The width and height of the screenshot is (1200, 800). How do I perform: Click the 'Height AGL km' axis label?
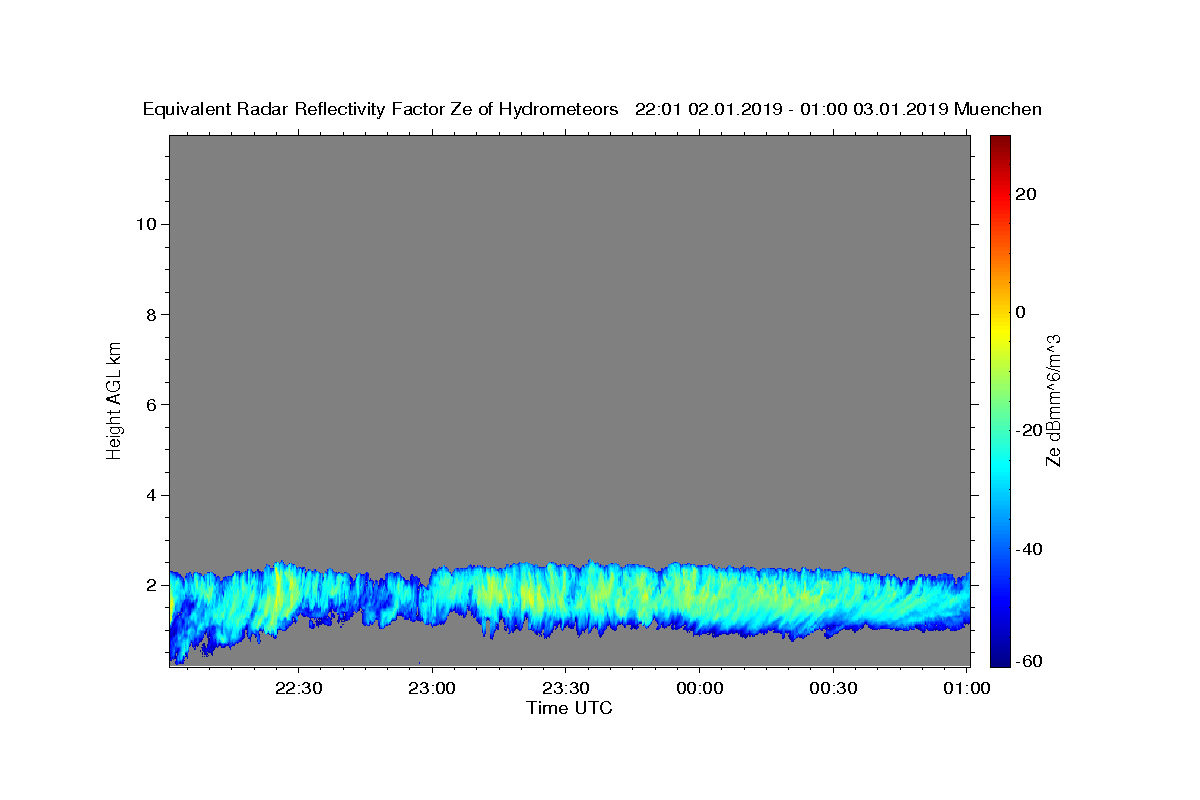114,400
